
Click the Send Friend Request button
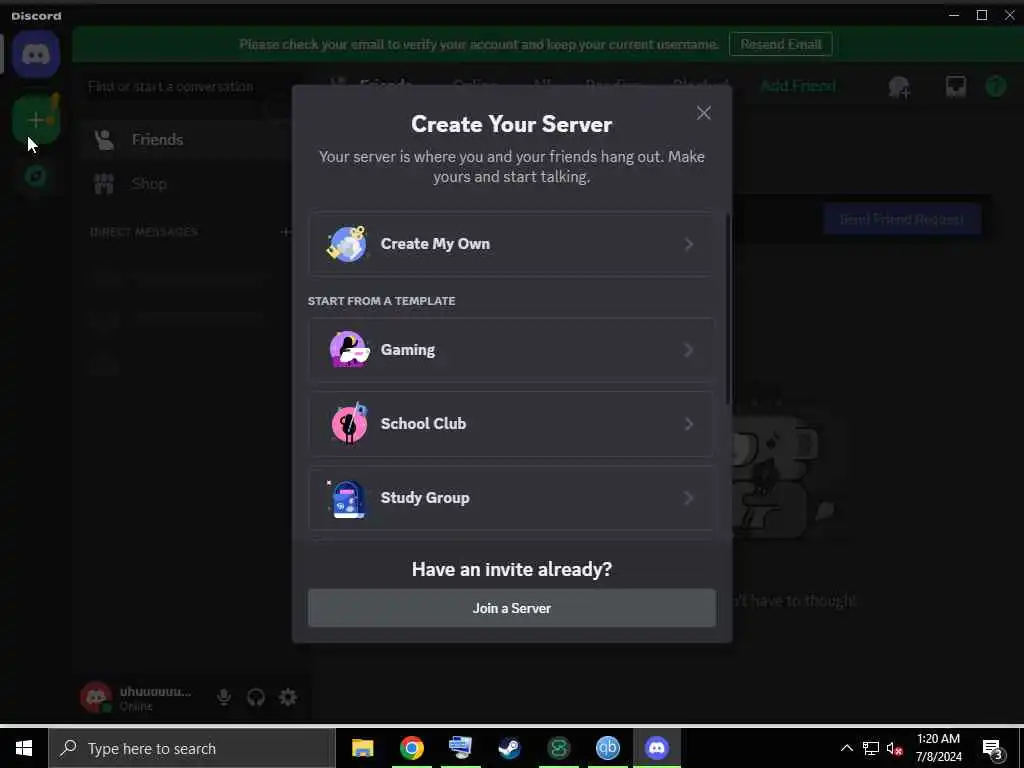pyautogui.click(x=901, y=219)
